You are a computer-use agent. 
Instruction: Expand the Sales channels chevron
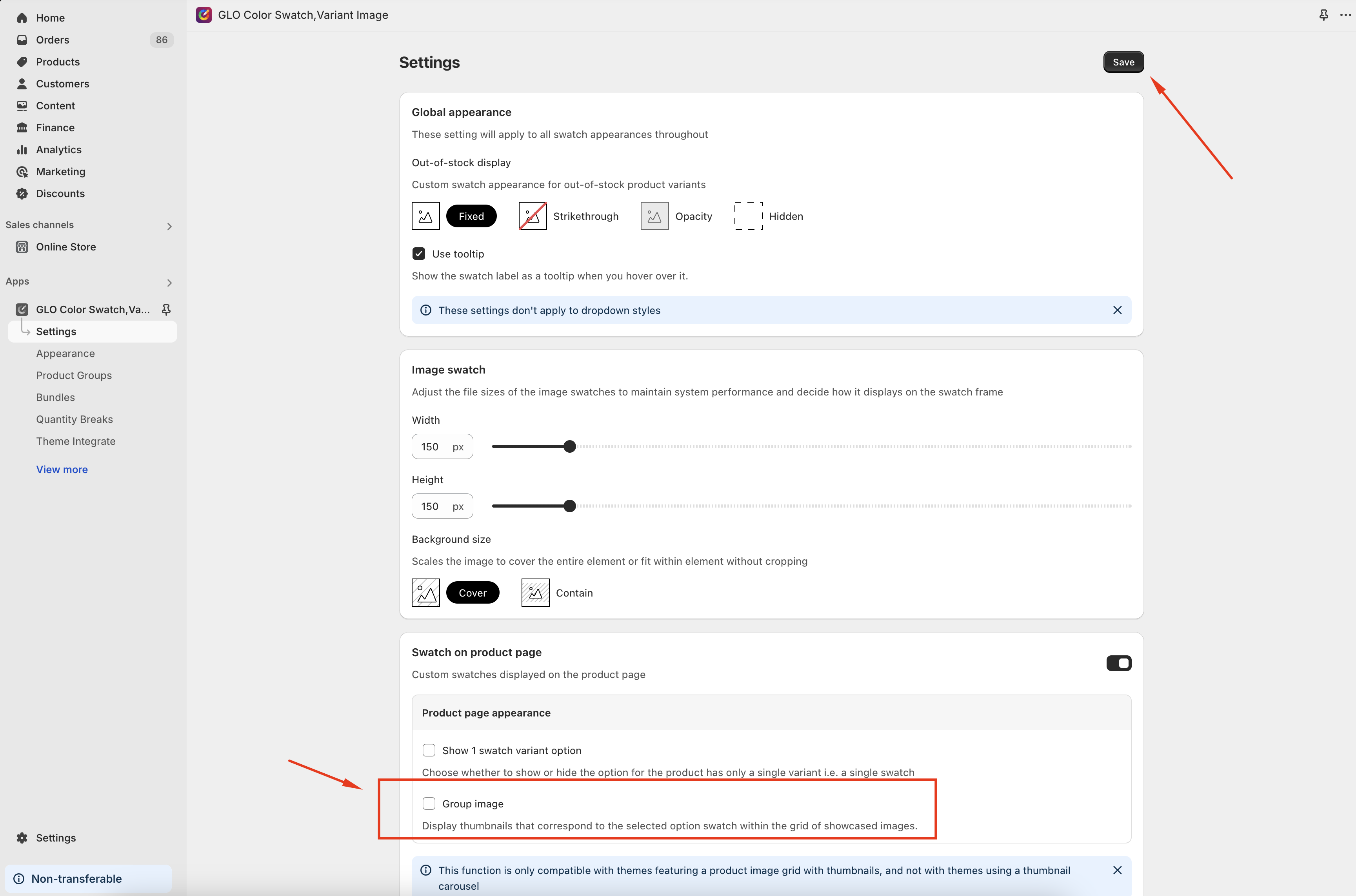[169, 226]
